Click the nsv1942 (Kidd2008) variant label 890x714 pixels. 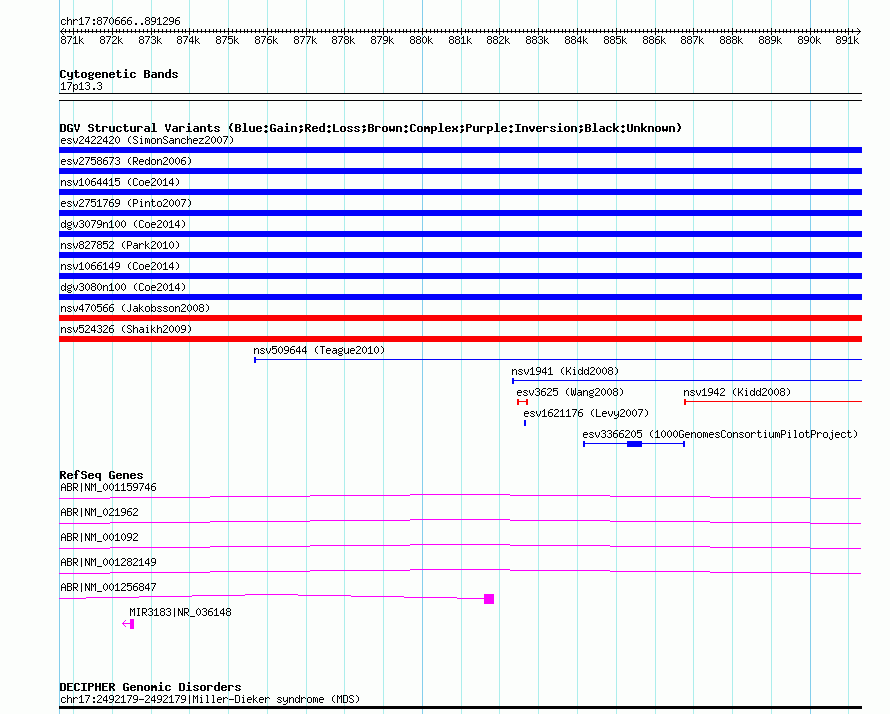pyautogui.click(x=736, y=392)
